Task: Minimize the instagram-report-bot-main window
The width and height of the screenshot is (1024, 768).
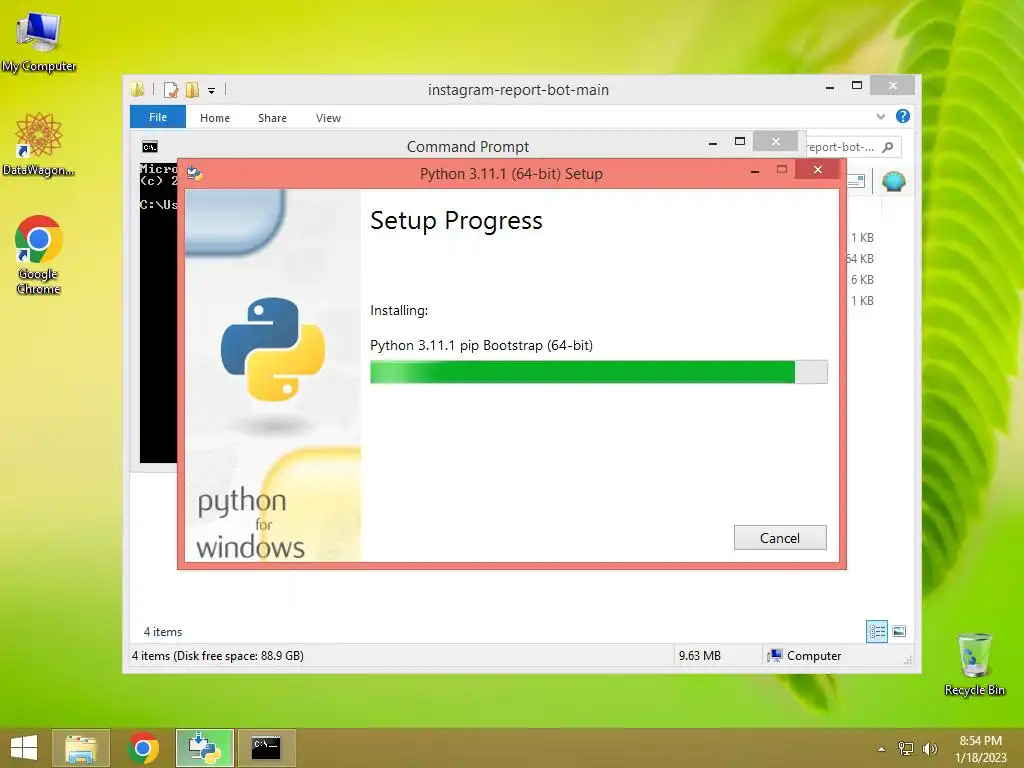Action: (829, 86)
